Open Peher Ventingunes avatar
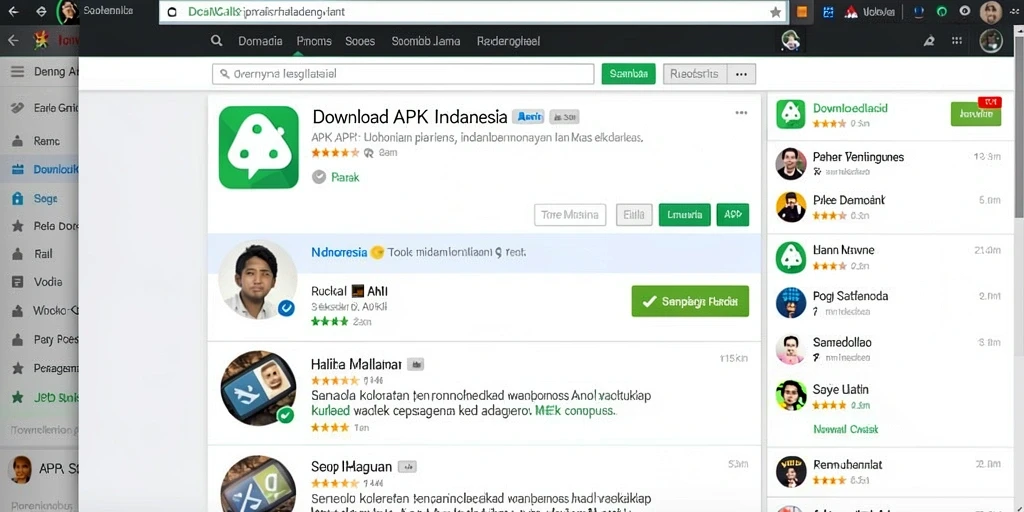This screenshot has width=1024, height=512. tap(791, 164)
